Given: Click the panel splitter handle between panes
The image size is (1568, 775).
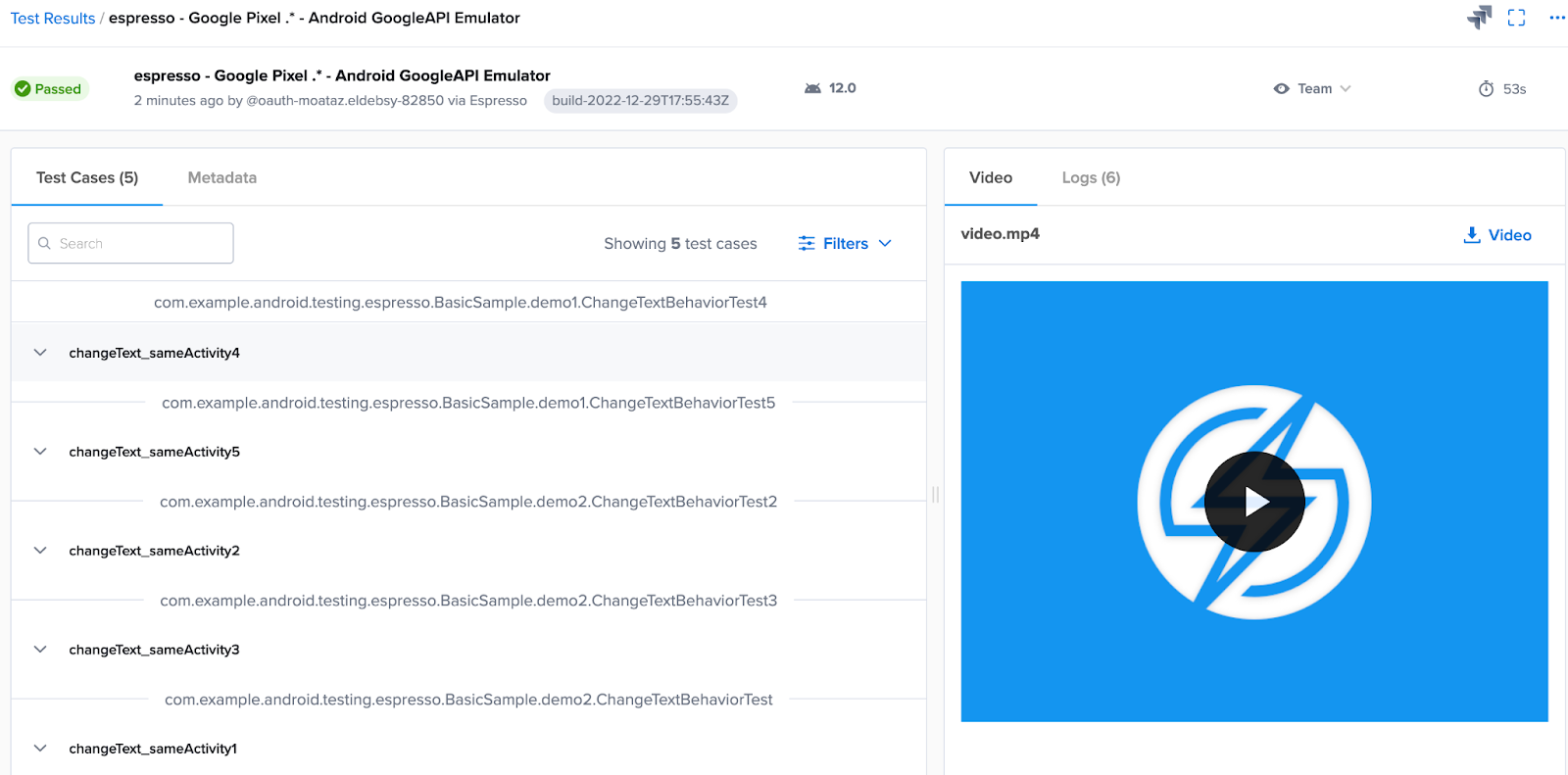Looking at the screenshot, I should coord(935,495).
